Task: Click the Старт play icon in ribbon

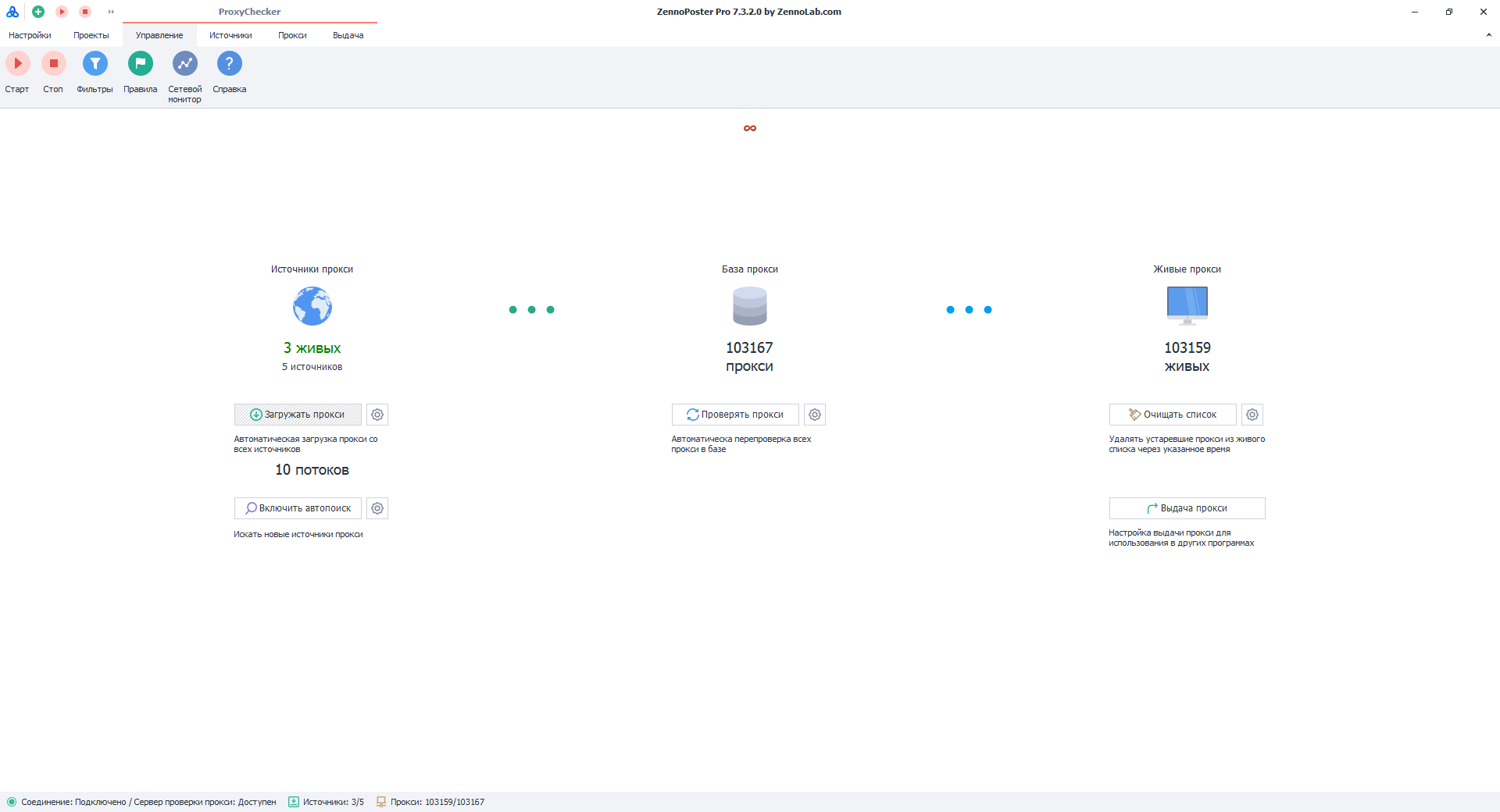Action: [17, 63]
